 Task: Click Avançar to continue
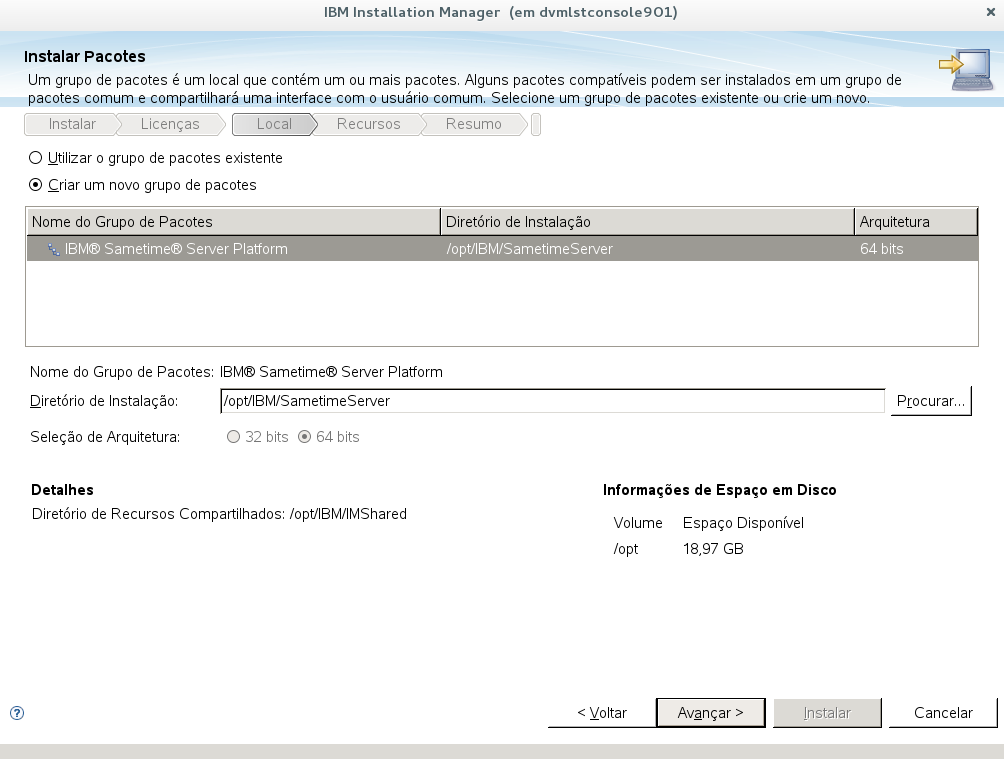[711, 713]
